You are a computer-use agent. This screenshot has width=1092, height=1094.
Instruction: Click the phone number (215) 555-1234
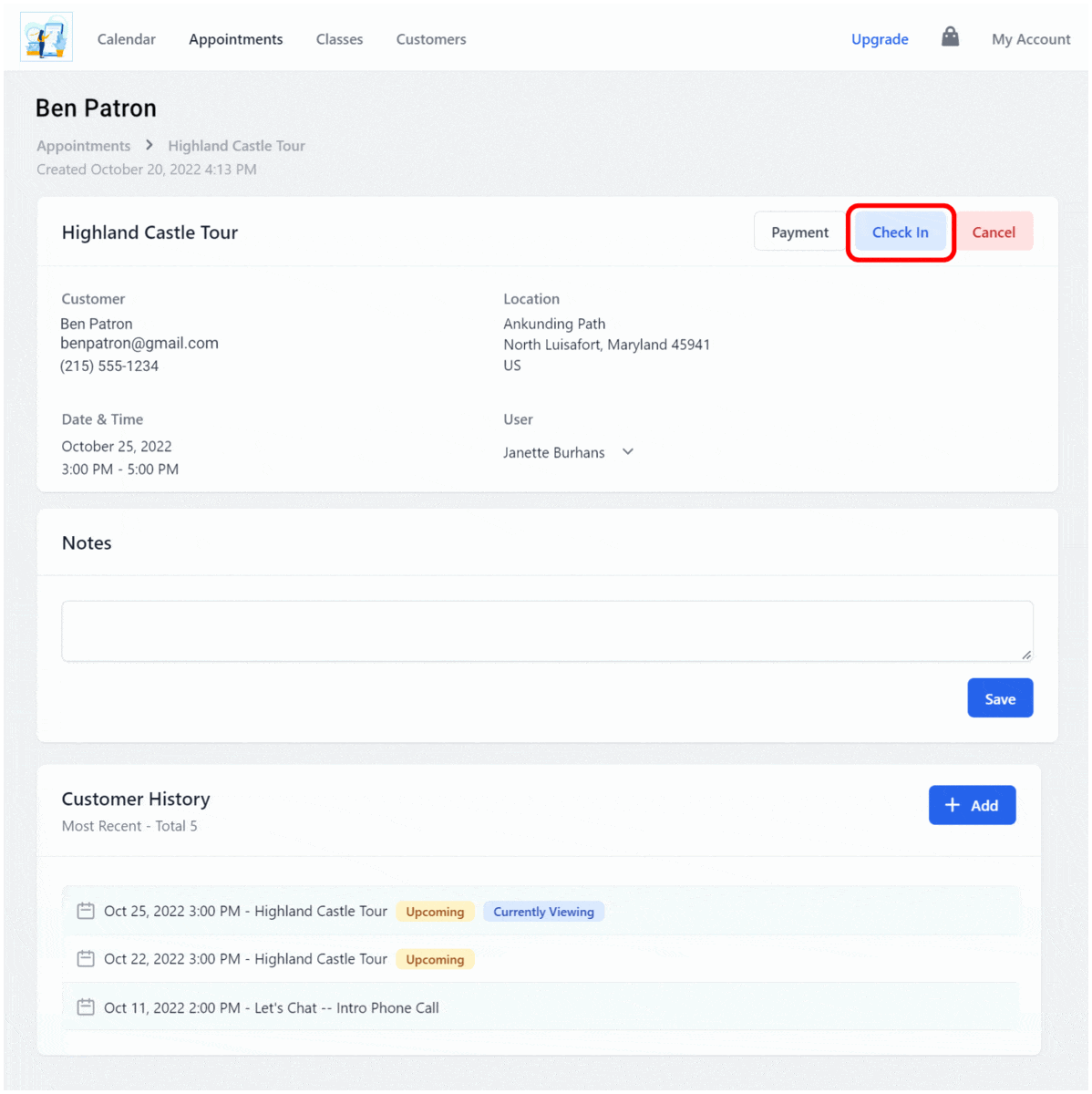(x=109, y=366)
